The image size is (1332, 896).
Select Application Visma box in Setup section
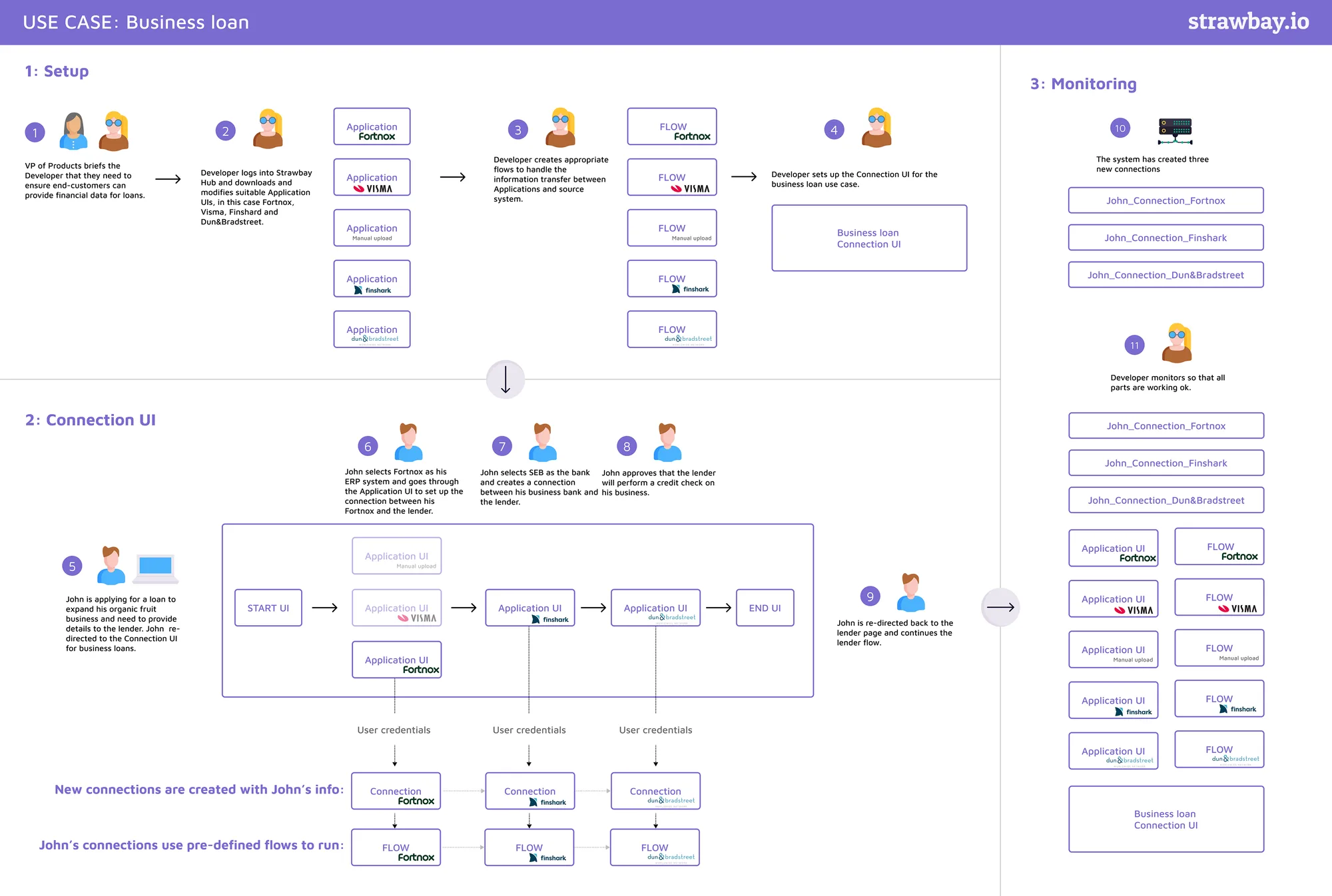(372, 177)
